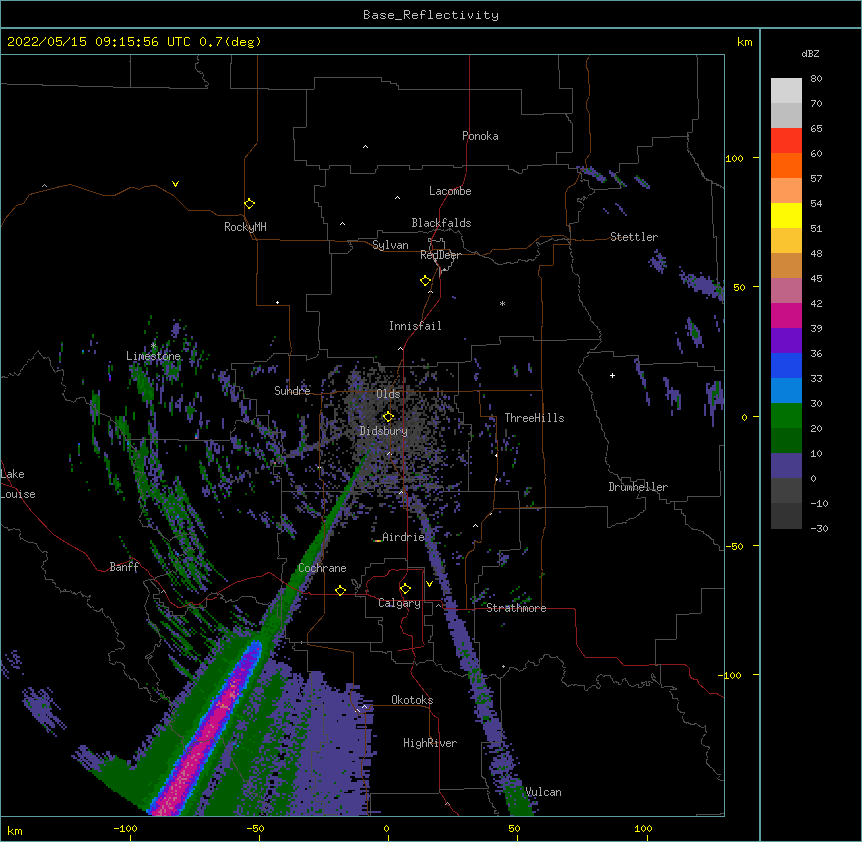The height and width of the screenshot is (842, 862).
Task: Click the -50 tick on the right vertical axis
Action: (x=734, y=546)
